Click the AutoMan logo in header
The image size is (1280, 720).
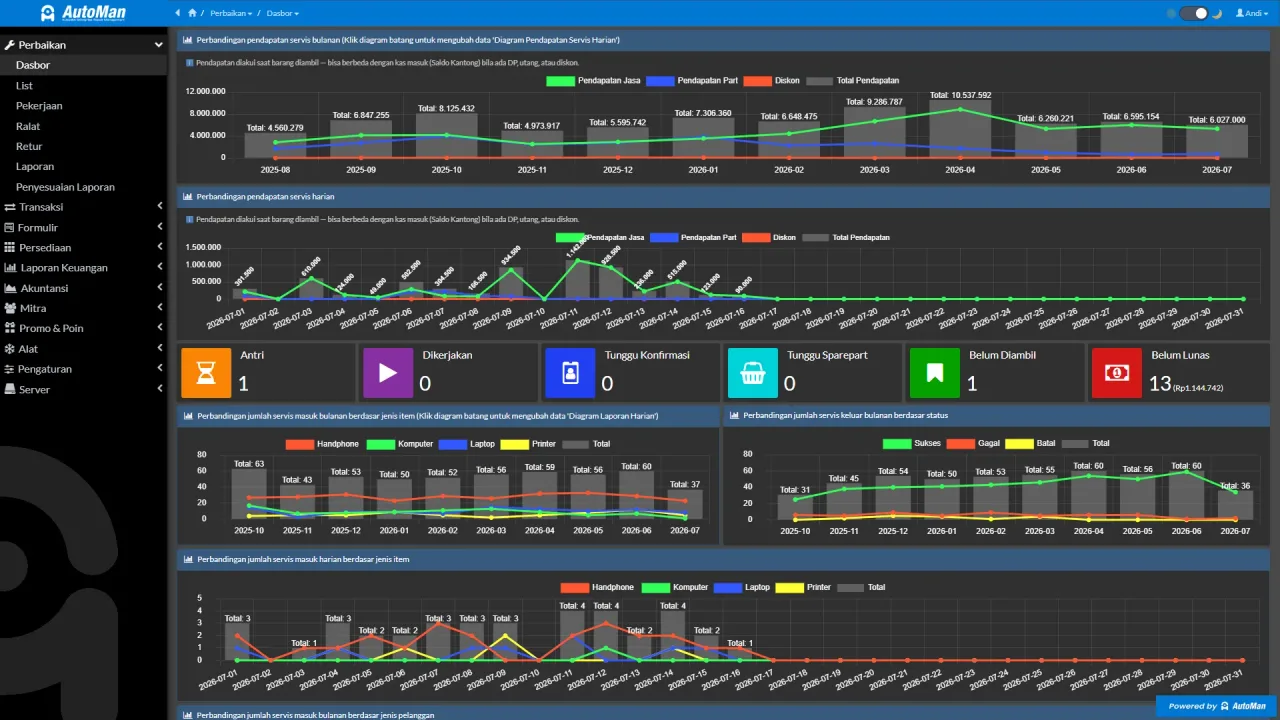[83, 13]
